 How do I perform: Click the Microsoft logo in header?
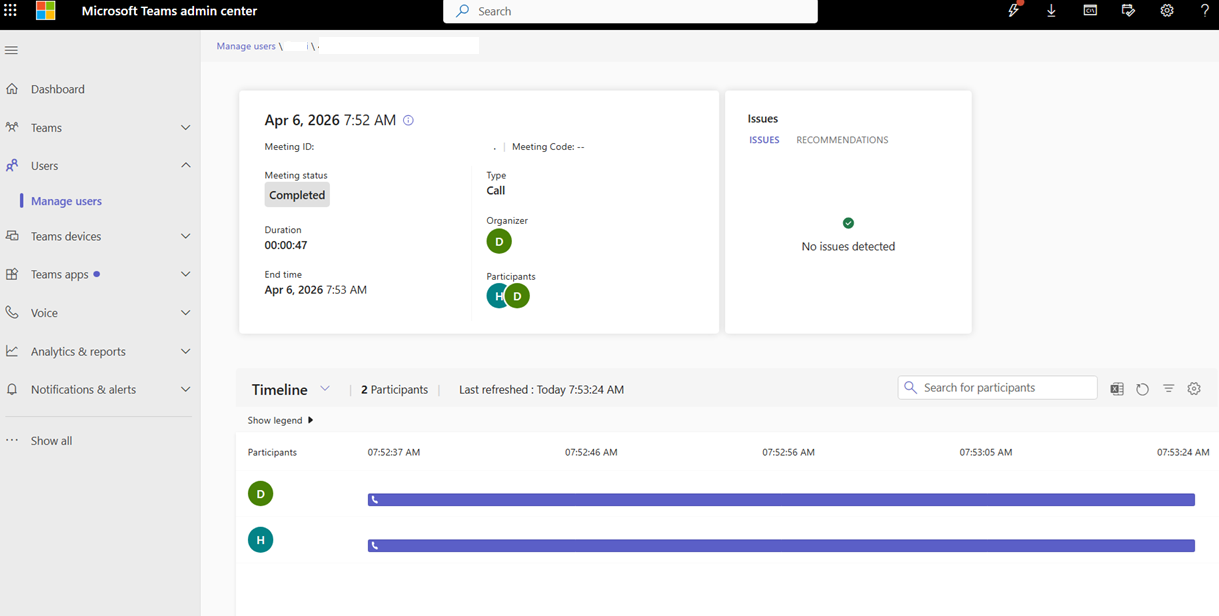pyautogui.click(x=46, y=11)
